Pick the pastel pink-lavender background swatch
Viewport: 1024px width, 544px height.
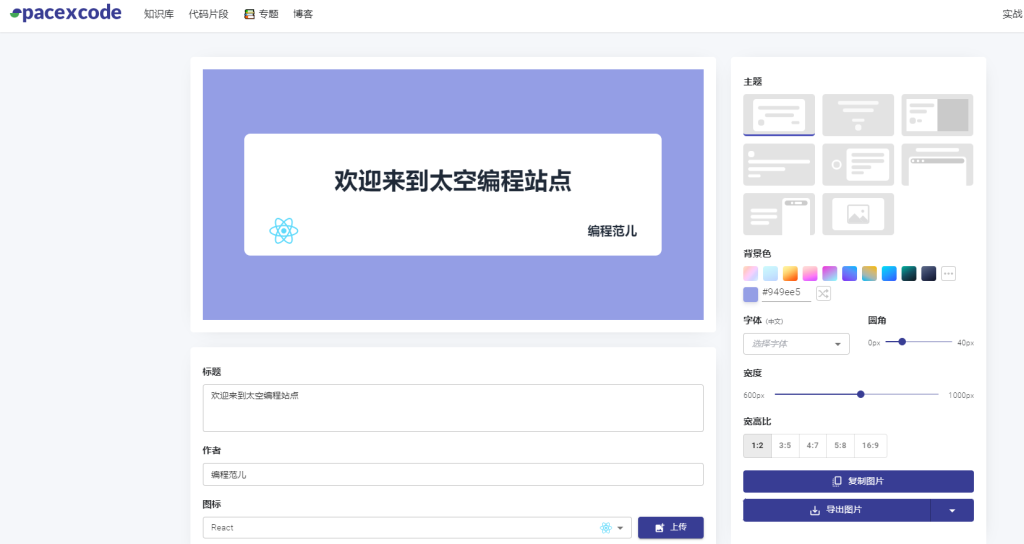[x=750, y=274]
